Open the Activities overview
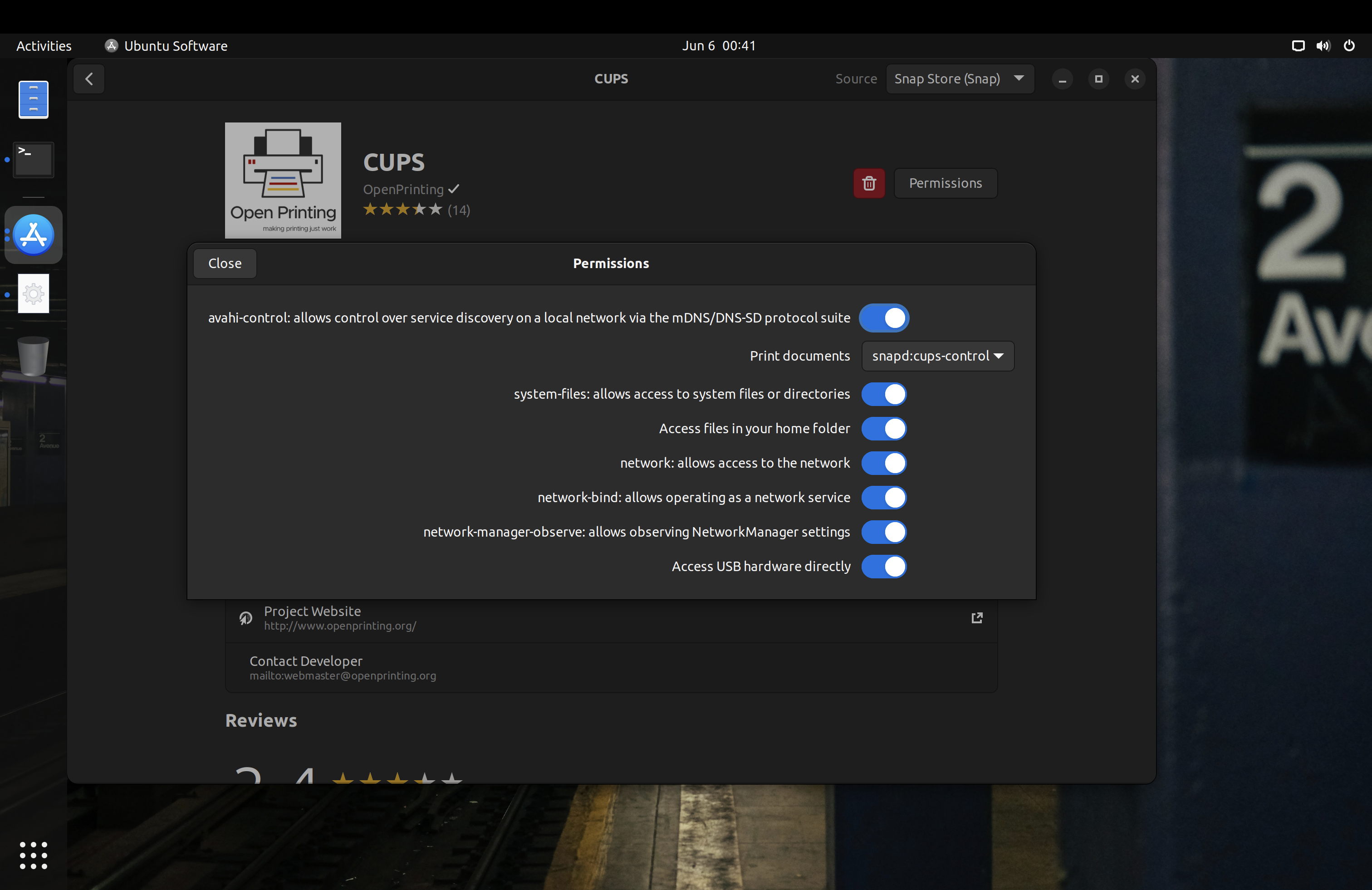This screenshot has height=890, width=1372. pyautogui.click(x=44, y=45)
